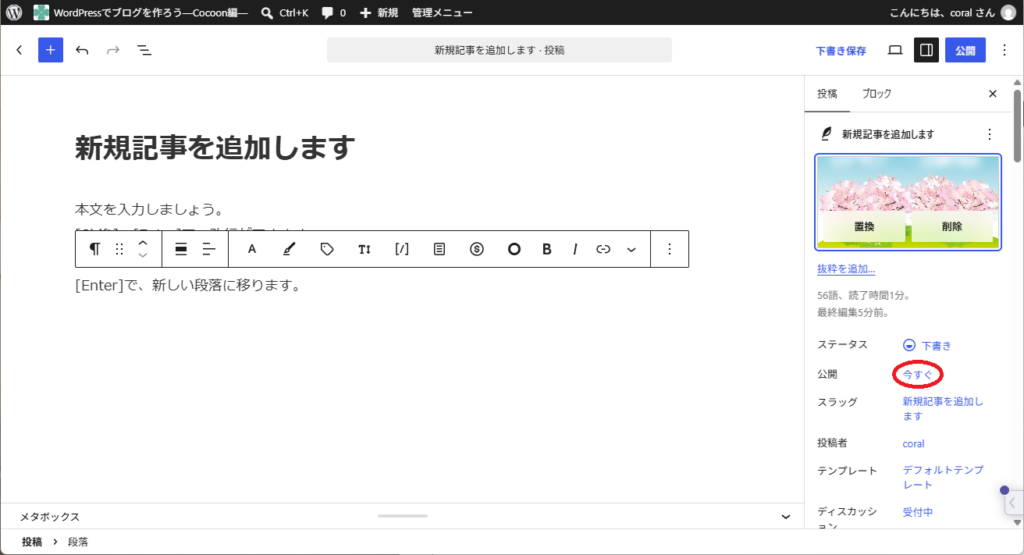Image resolution: width=1024 pixels, height=555 pixels.
Task: Open the site name link in admin bar
Action: (x=141, y=12)
